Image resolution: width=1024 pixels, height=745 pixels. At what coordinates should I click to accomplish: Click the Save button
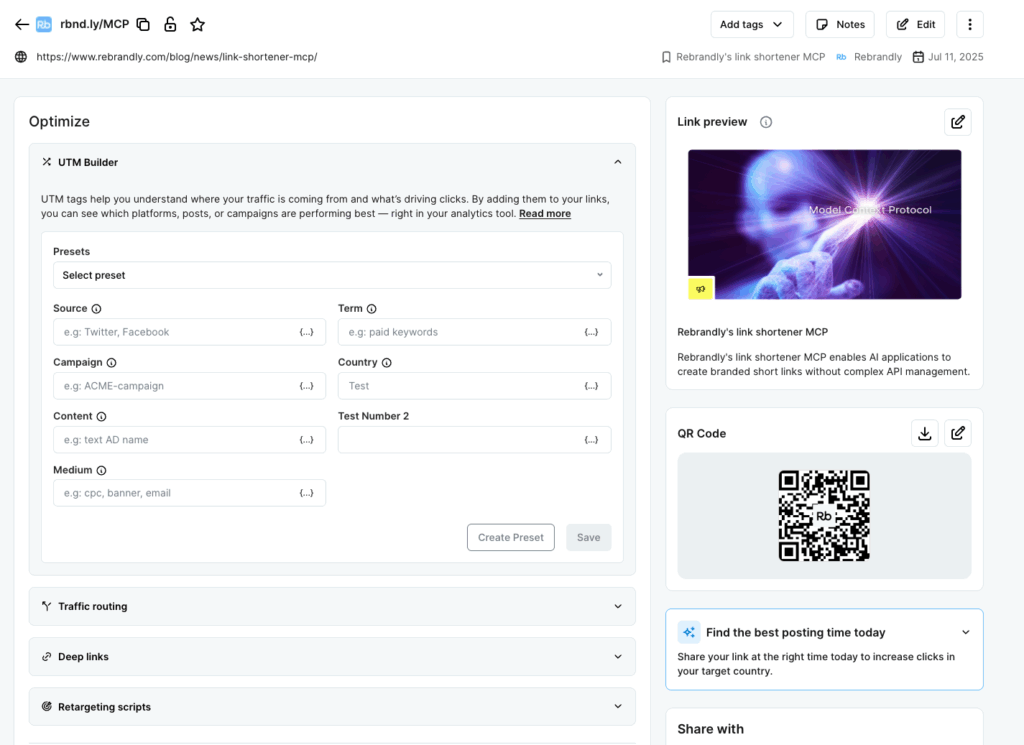588,537
